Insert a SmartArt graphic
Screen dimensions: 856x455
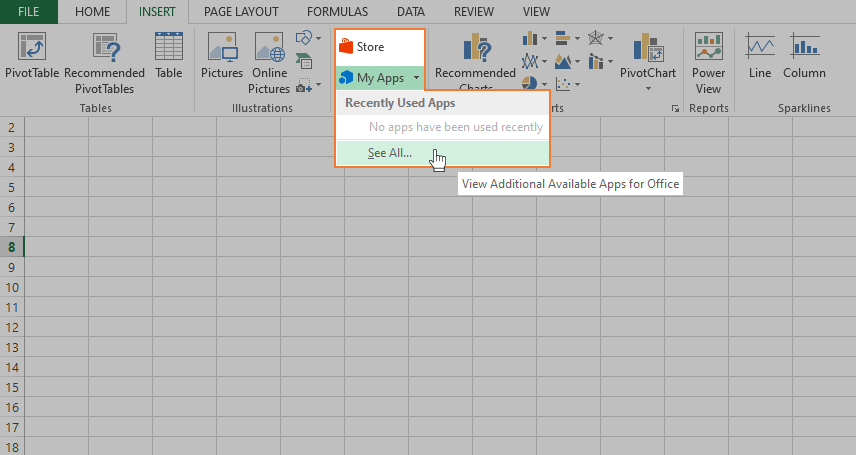click(304, 61)
